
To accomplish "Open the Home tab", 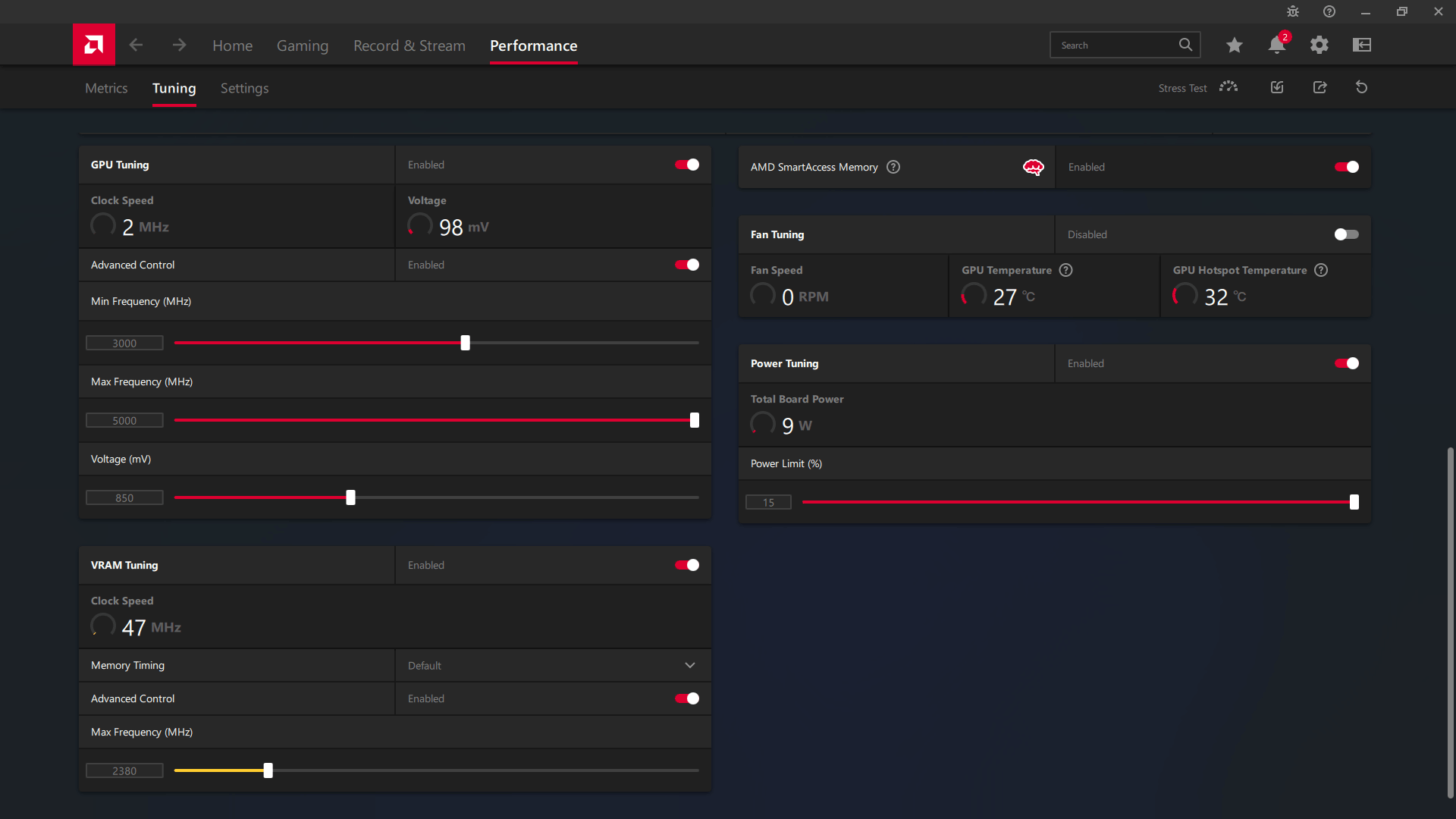I will pyautogui.click(x=232, y=45).
